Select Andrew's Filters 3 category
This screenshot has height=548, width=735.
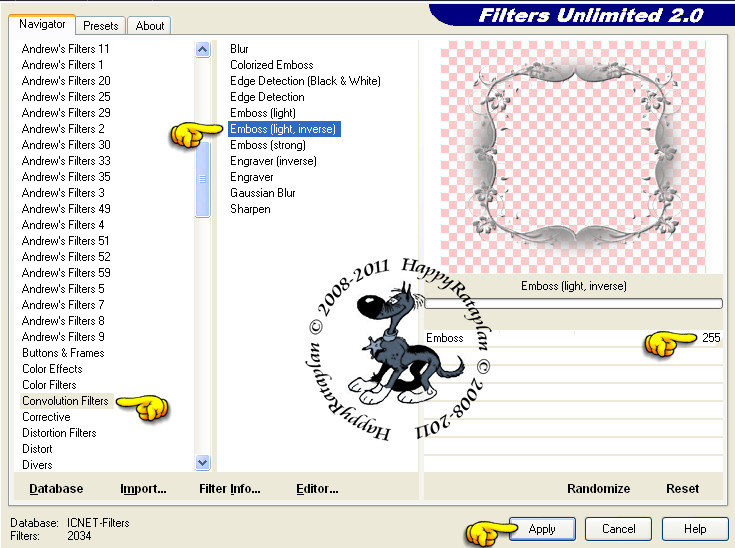63,193
